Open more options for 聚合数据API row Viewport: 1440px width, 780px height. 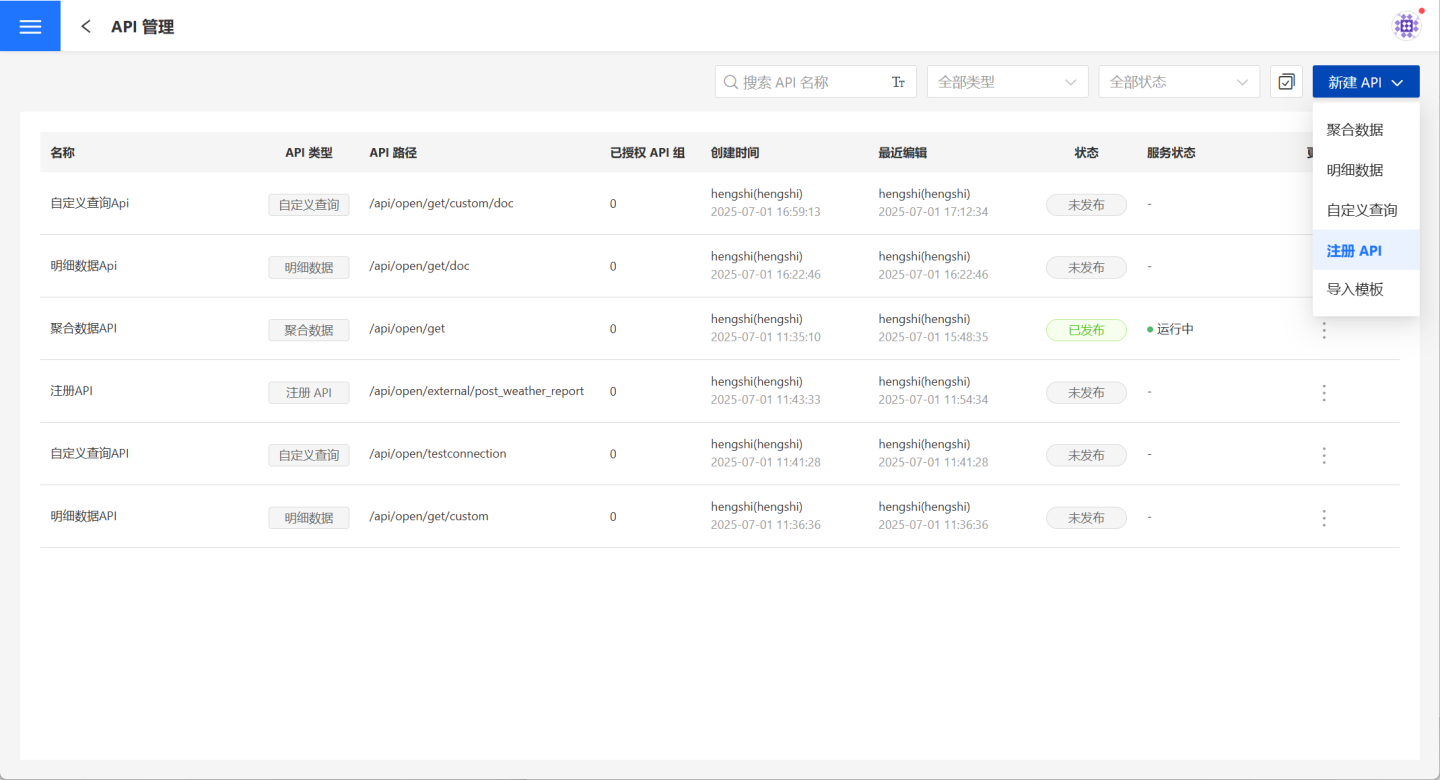tap(1324, 330)
